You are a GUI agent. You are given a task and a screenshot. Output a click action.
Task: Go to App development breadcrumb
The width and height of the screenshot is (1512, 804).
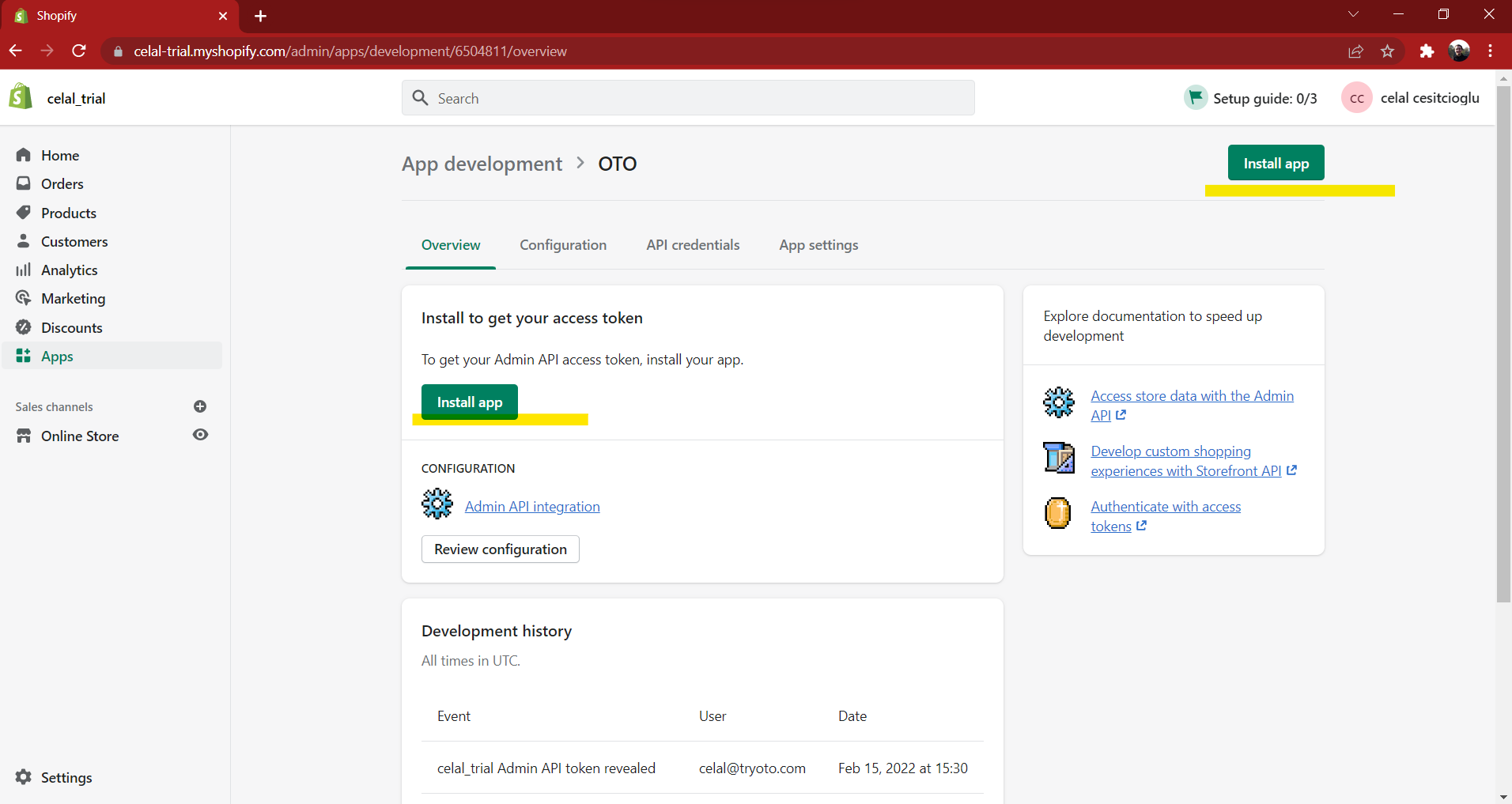(482, 164)
